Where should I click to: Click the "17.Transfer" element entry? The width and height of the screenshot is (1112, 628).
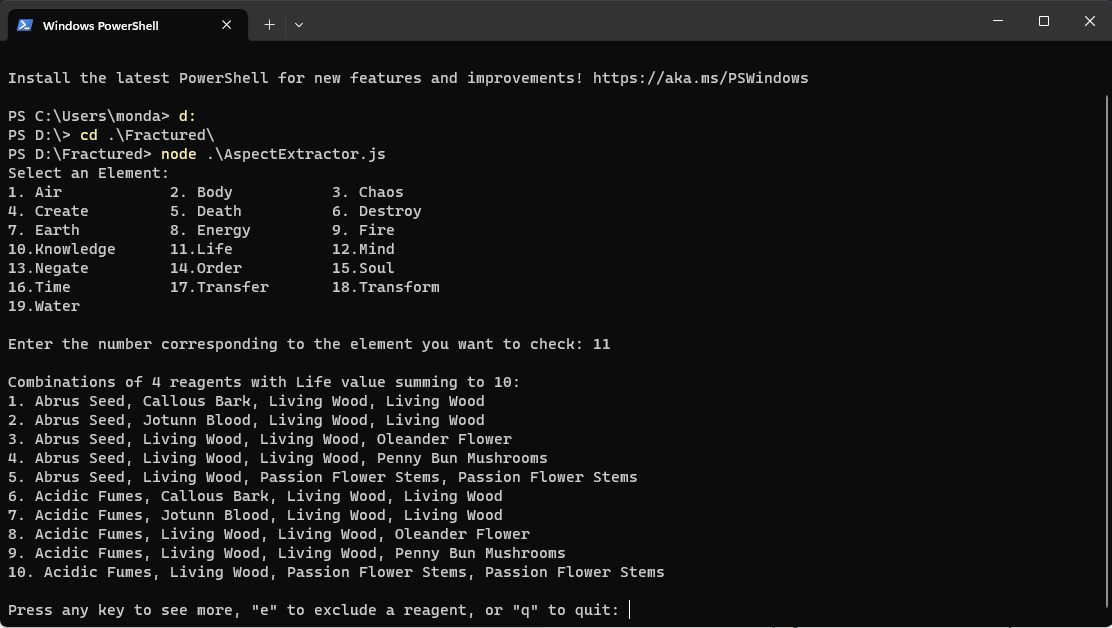coord(219,287)
